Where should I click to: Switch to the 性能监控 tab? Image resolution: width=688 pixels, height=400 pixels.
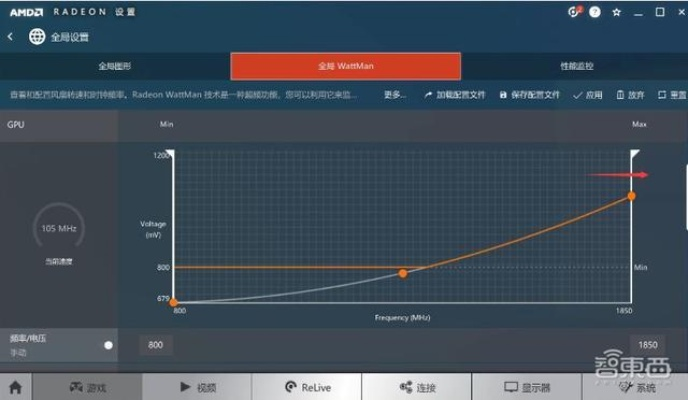tap(576, 66)
